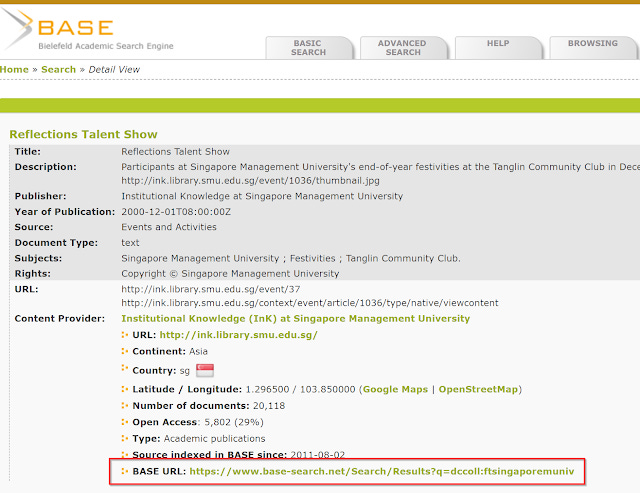Open Reflections Talent Show heading link

point(83,134)
